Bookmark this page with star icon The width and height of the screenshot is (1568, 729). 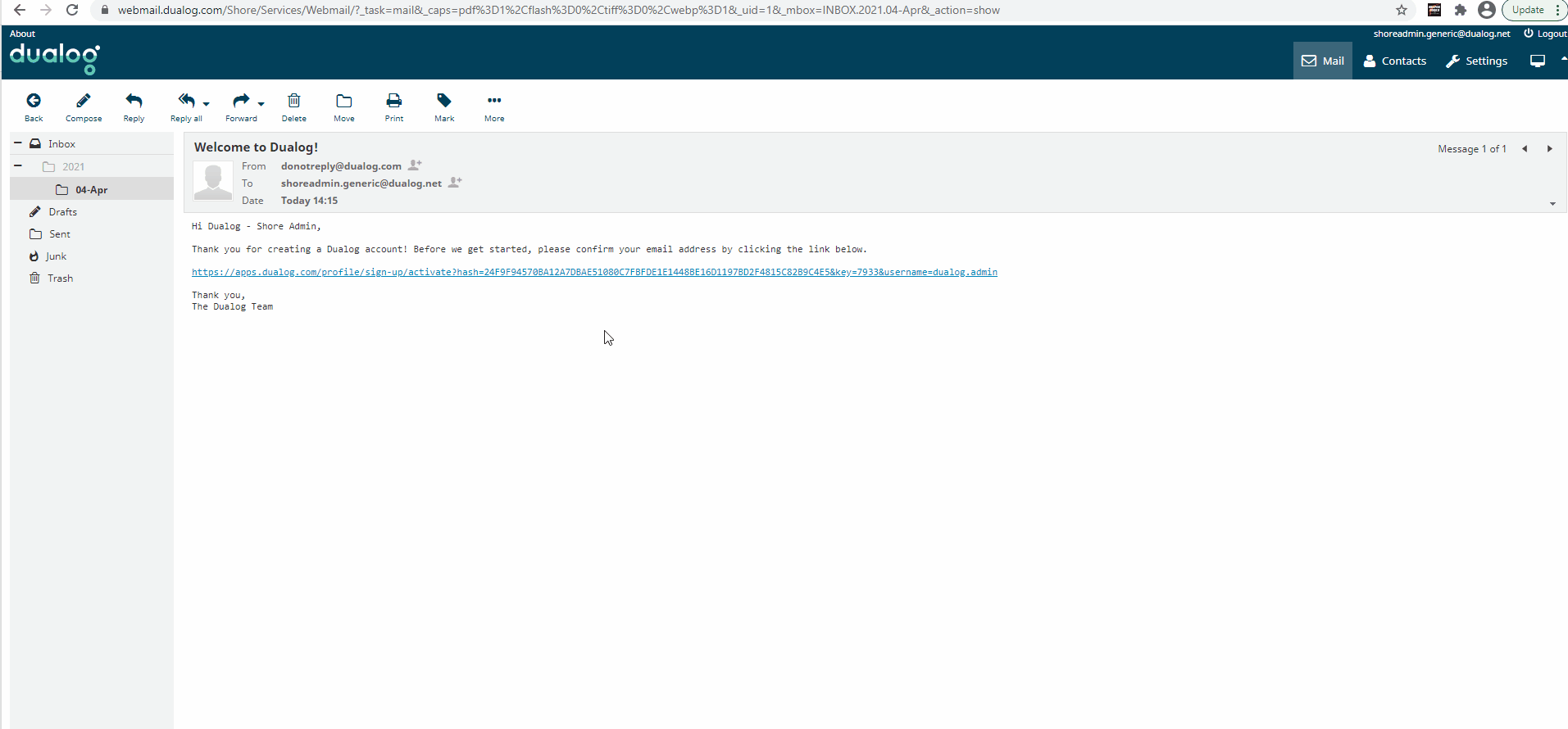[1402, 10]
